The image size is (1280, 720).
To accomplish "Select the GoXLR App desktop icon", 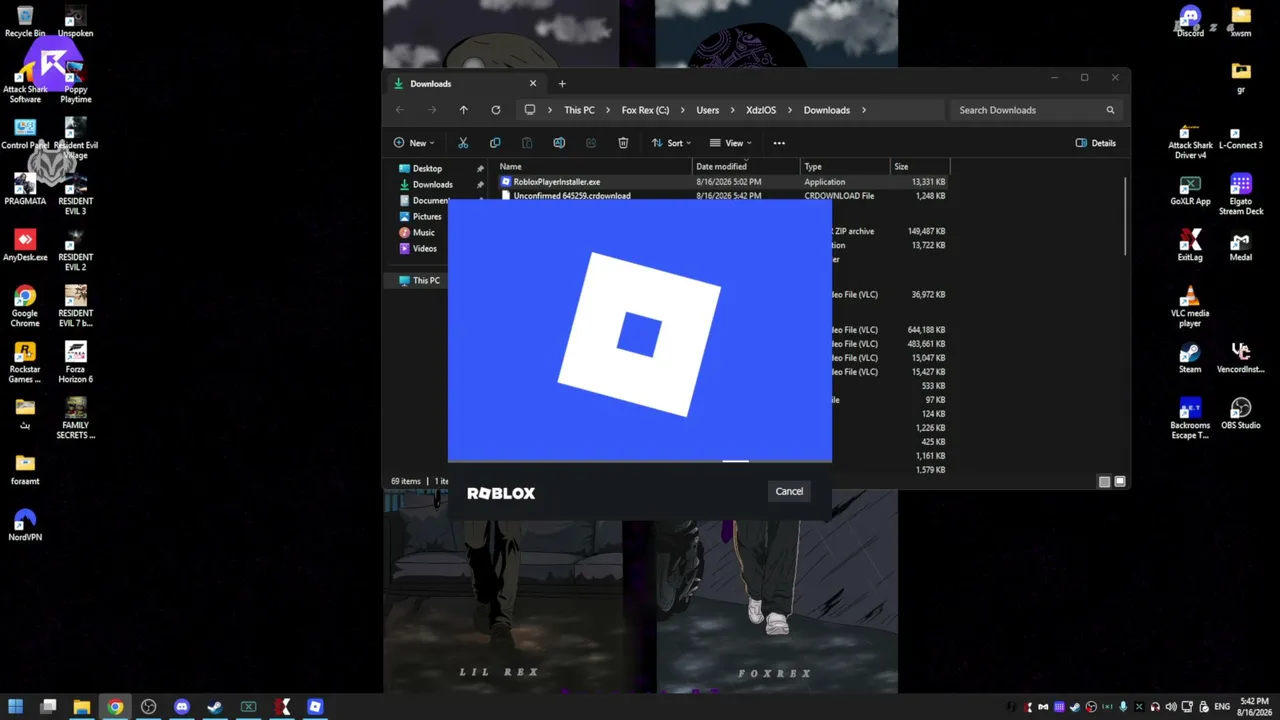I will tap(1190, 190).
